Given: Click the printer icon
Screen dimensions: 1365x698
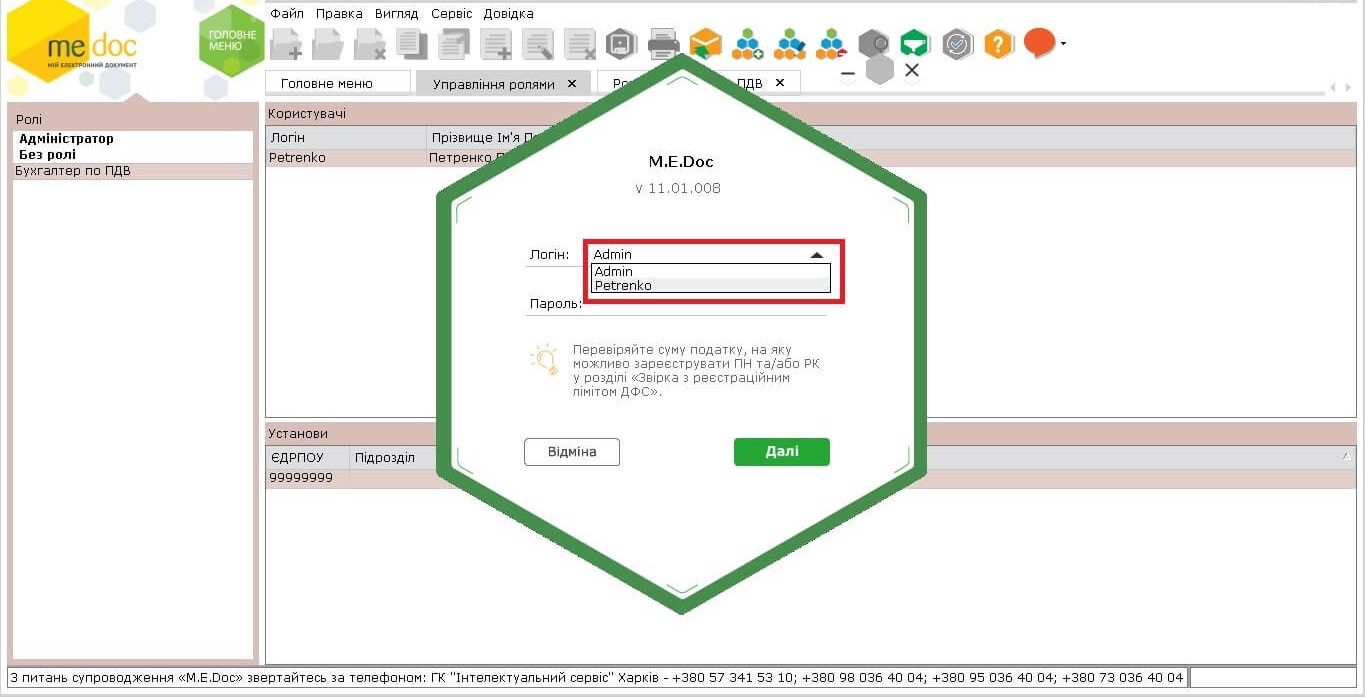Looking at the screenshot, I should (664, 44).
